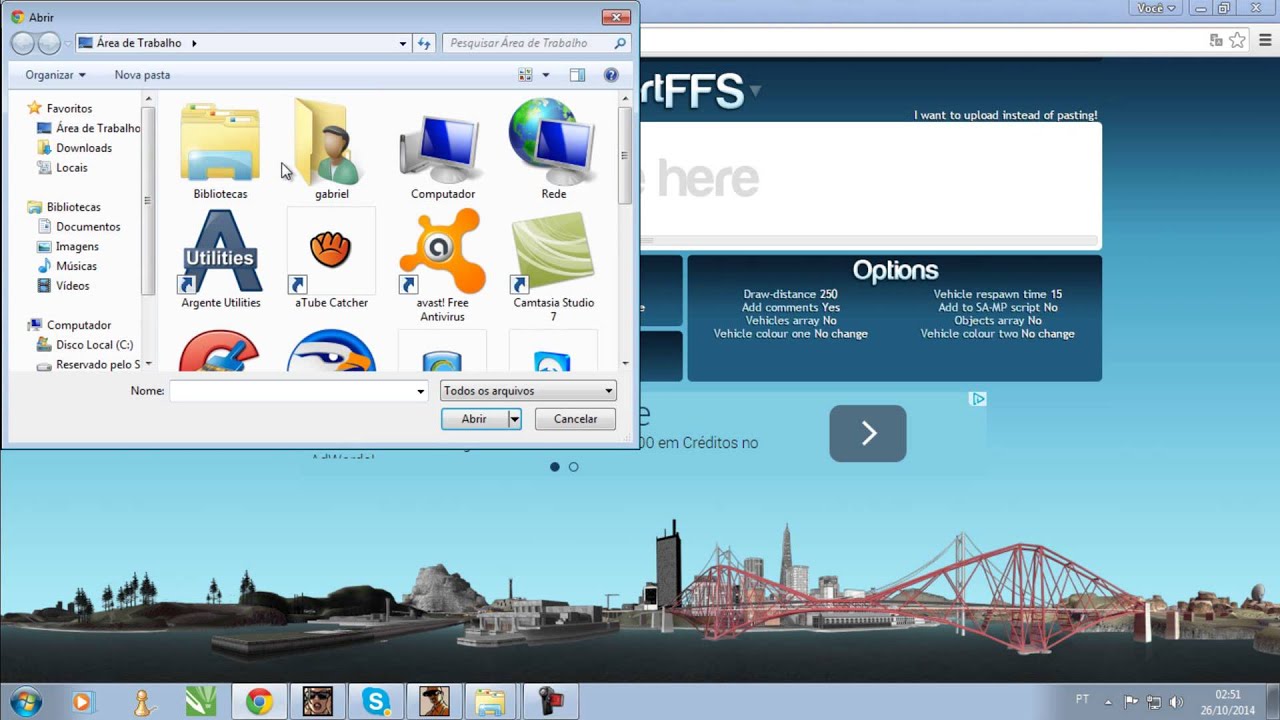Click Add to SA-MP script No option
The height and width of the screenshot is (720, 1280).
[x=997, y=307]
